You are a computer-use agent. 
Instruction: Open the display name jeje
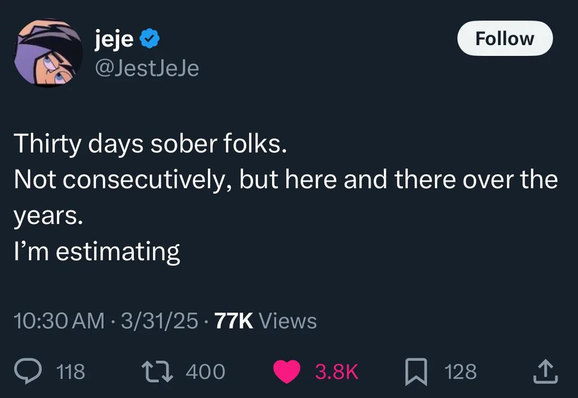[114, 38]
